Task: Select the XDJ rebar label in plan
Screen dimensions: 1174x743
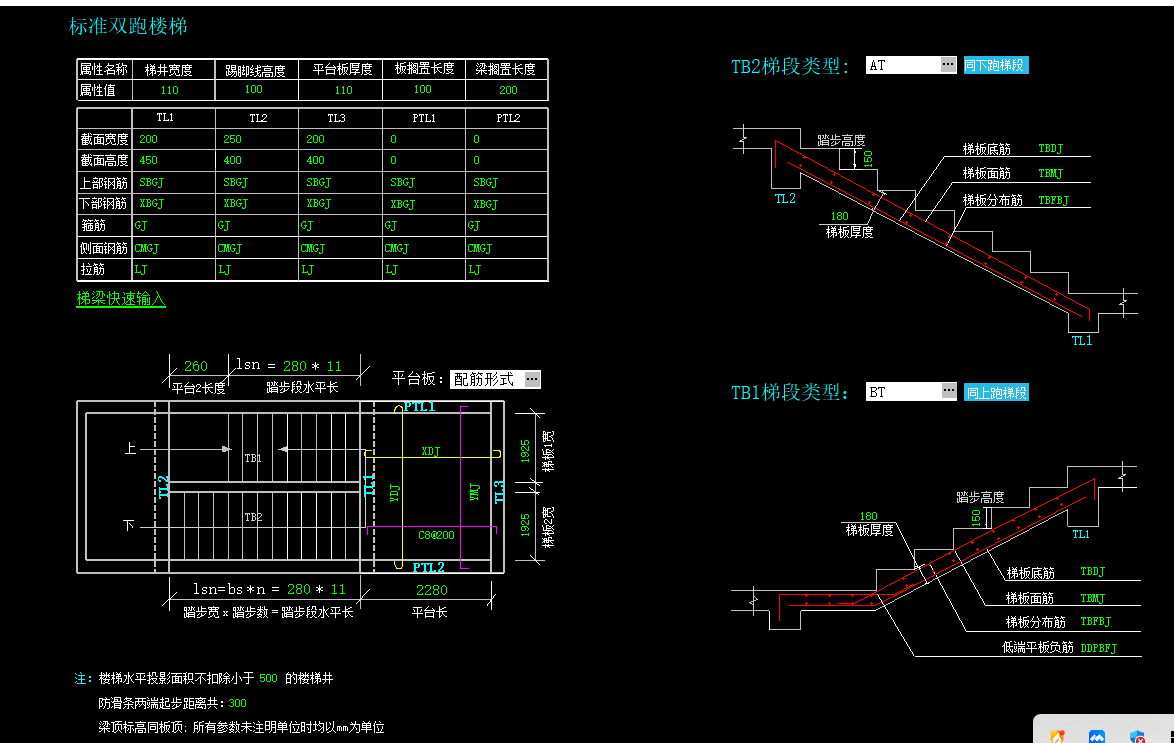Action: [431, 451]
